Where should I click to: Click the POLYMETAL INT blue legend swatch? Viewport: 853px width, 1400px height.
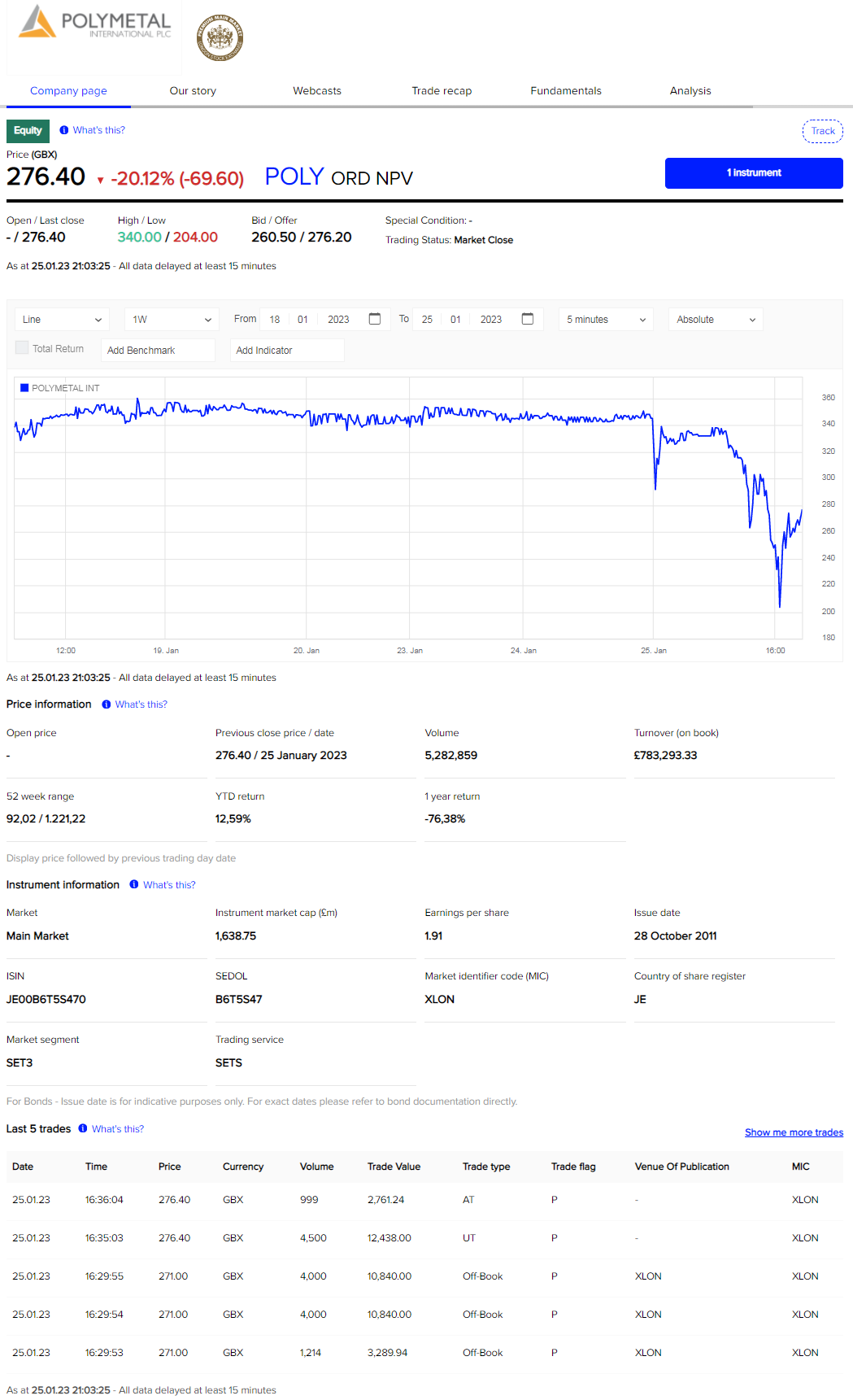coord(24,388)
